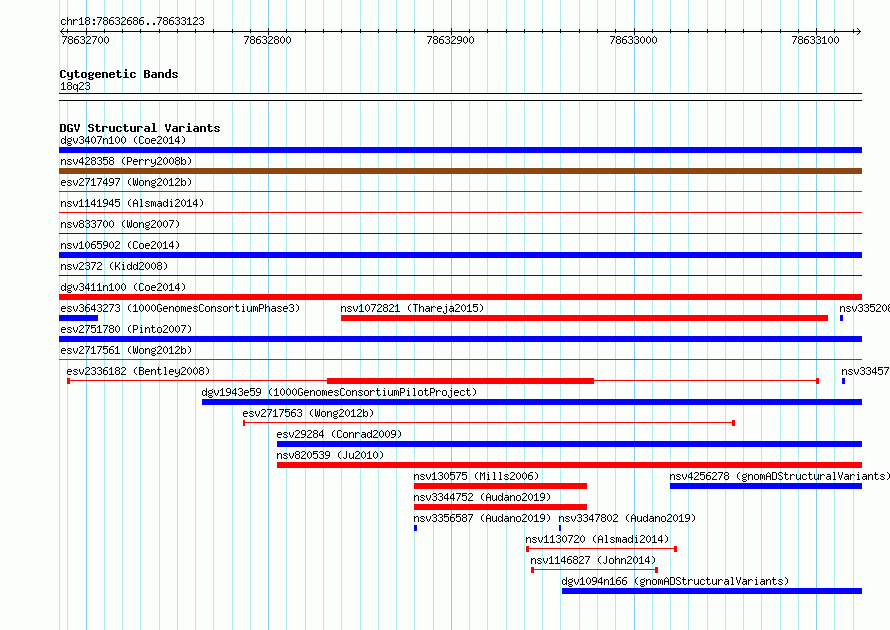Image resolution: width=890 pixels, height=630 pixels.
Task: Click esv2717561 (Wong2012b) label
Action: pos(126,350)
